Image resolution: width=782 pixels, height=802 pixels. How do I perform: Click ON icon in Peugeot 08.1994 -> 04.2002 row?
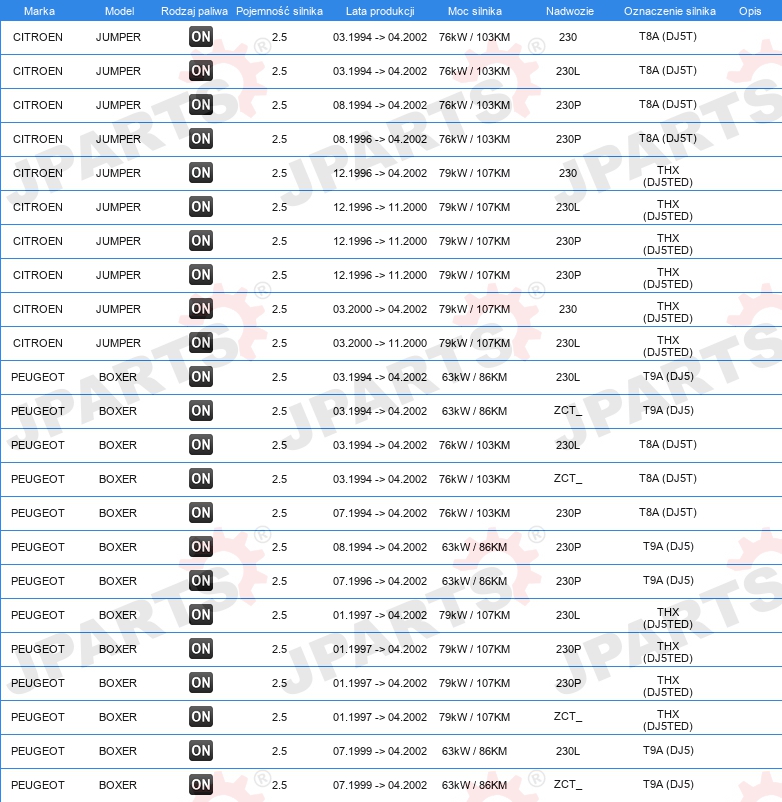pyautogui.click(x=200, y=547)
